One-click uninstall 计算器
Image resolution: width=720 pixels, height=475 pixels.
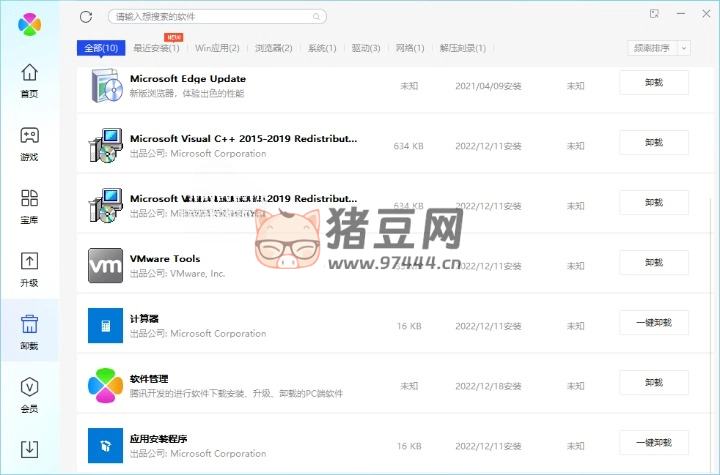pyautogui.click(x=654, y=322)
